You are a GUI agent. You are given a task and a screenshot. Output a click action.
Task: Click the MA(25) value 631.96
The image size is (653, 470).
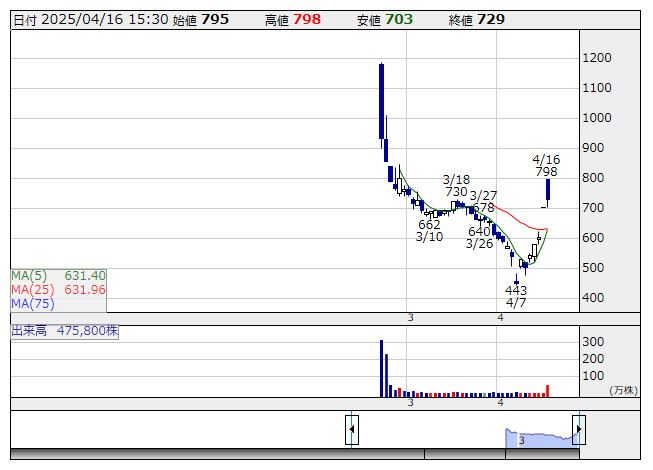[x=85, y=290]
